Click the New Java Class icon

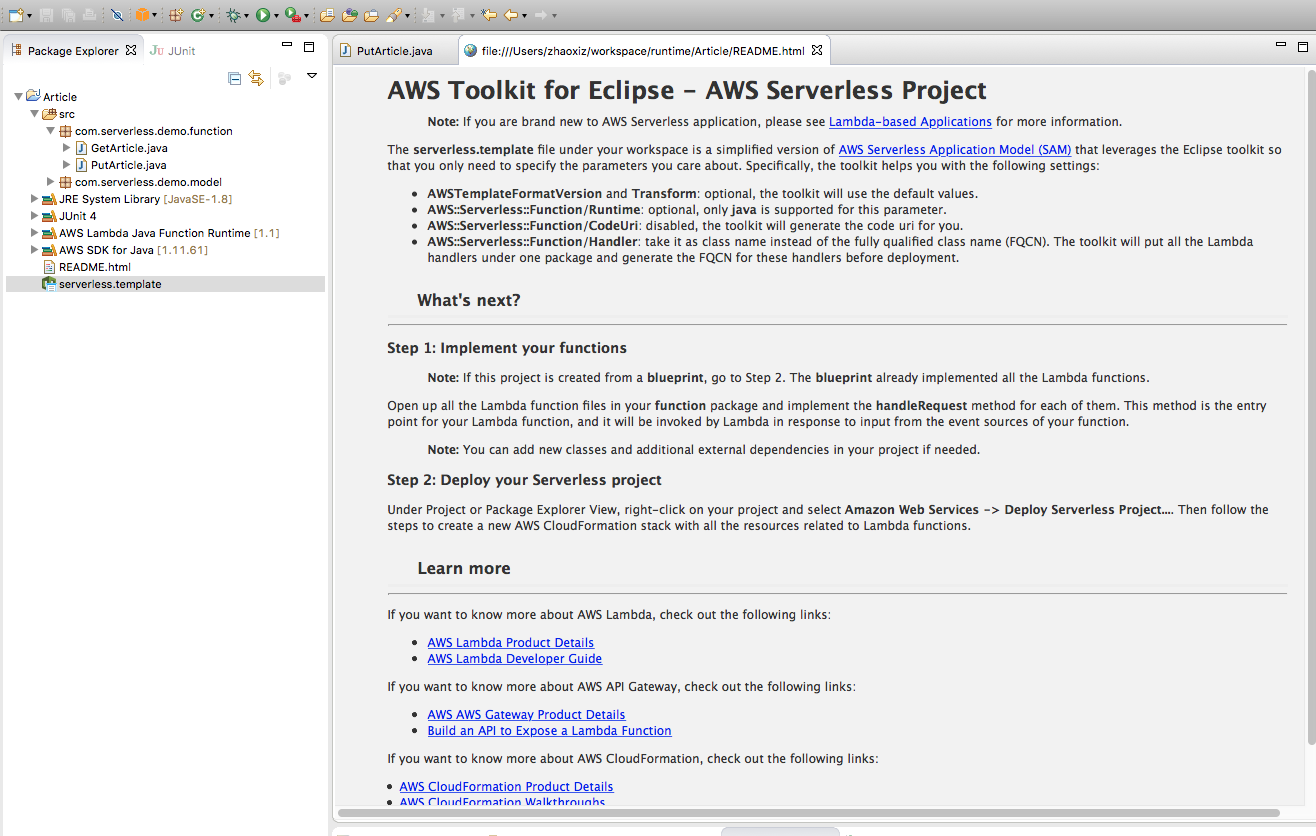coord(198,15)
